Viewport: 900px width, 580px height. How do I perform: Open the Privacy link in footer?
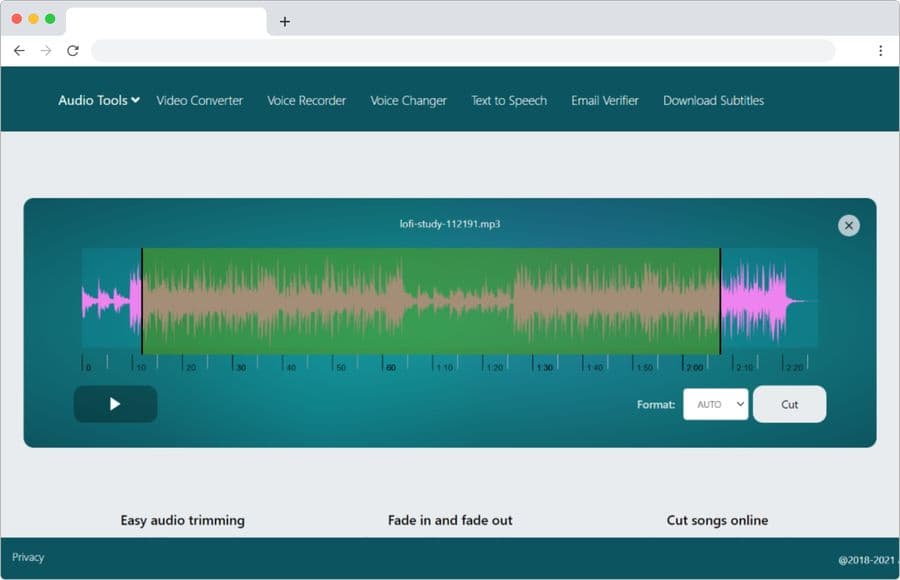click(x=28, y=557)
